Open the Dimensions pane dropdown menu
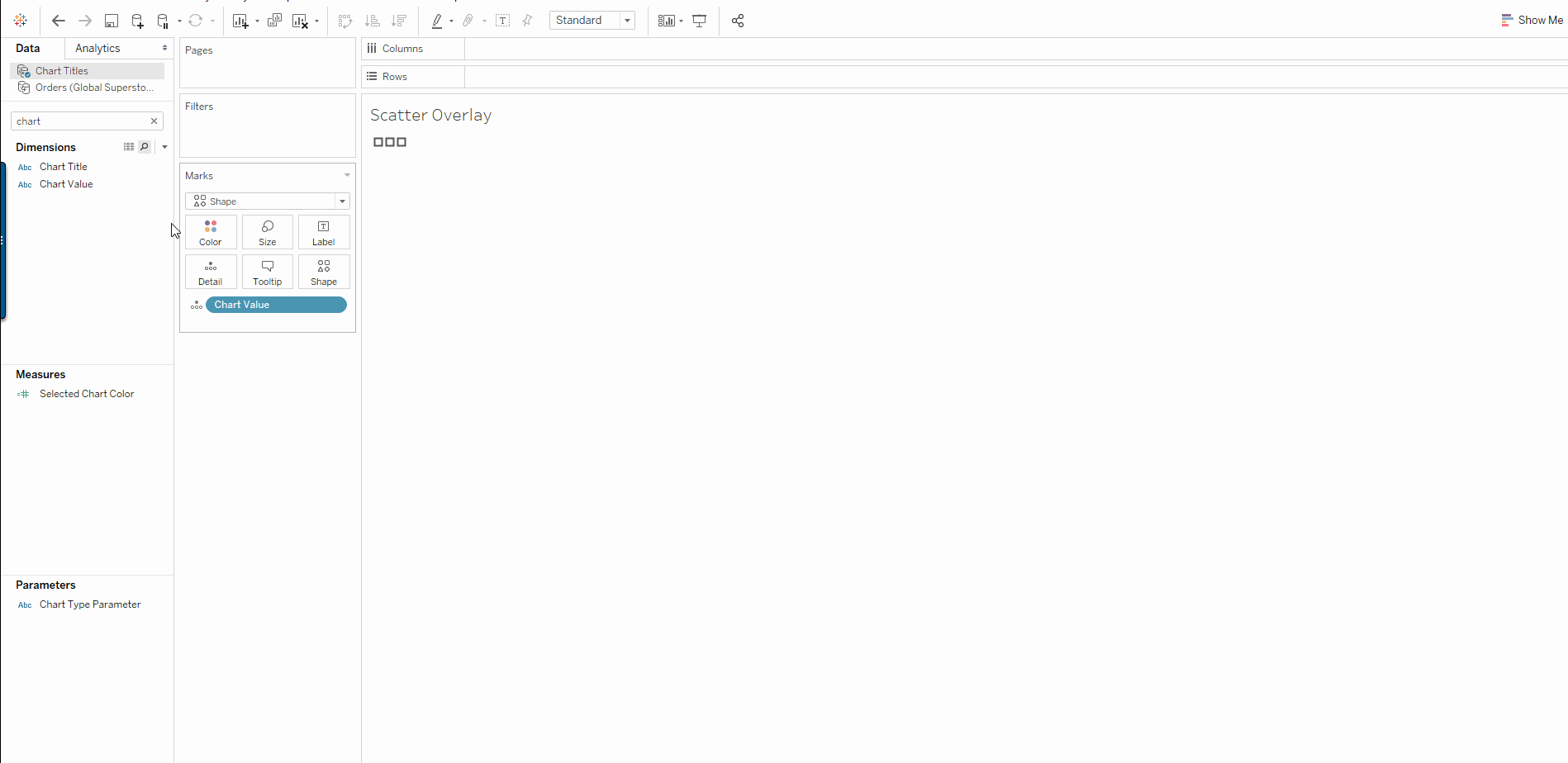1568x763 pixels. pos(164,147)
